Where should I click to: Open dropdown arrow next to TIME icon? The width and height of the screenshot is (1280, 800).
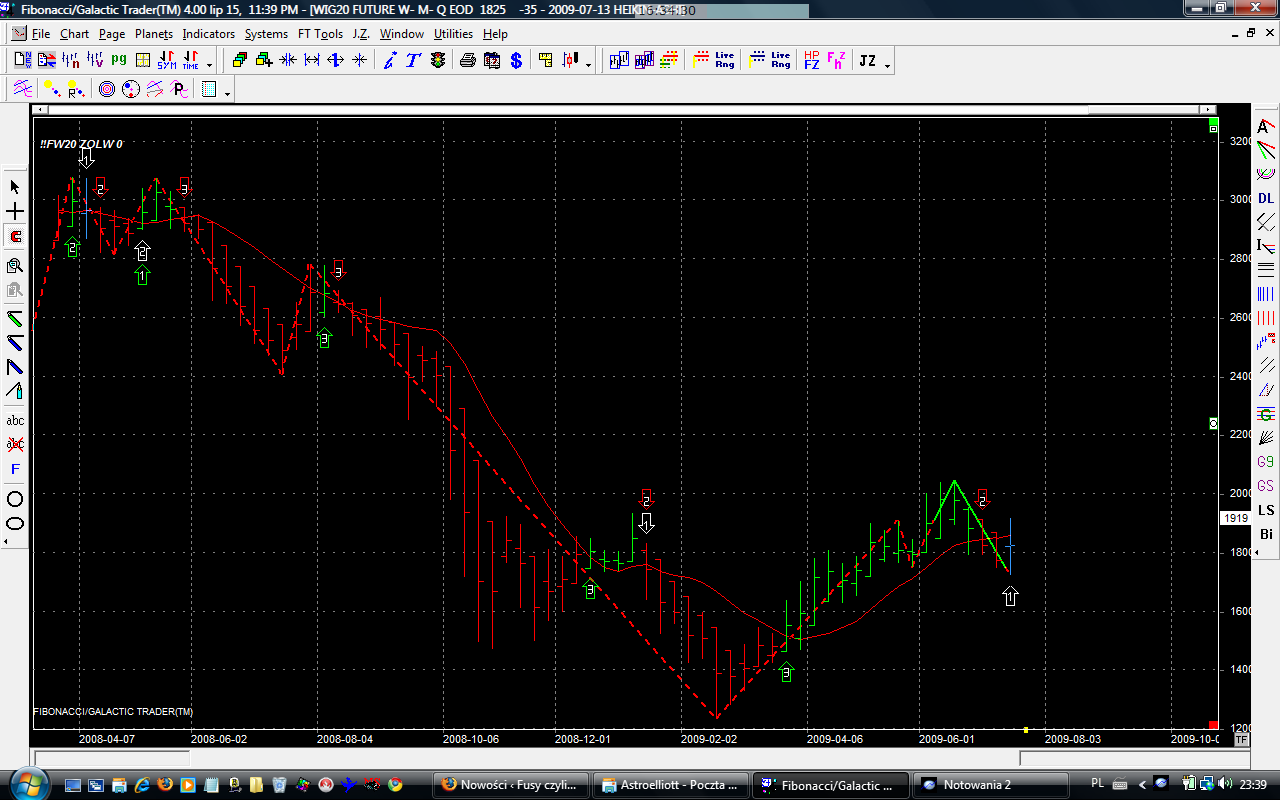(x=209, y=66)
